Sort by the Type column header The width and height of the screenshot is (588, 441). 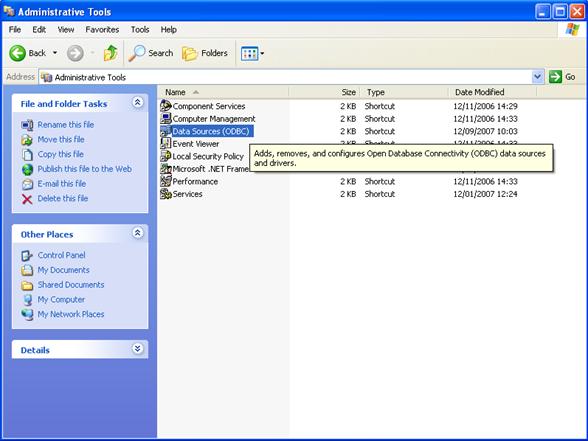[x=404, y=92]
